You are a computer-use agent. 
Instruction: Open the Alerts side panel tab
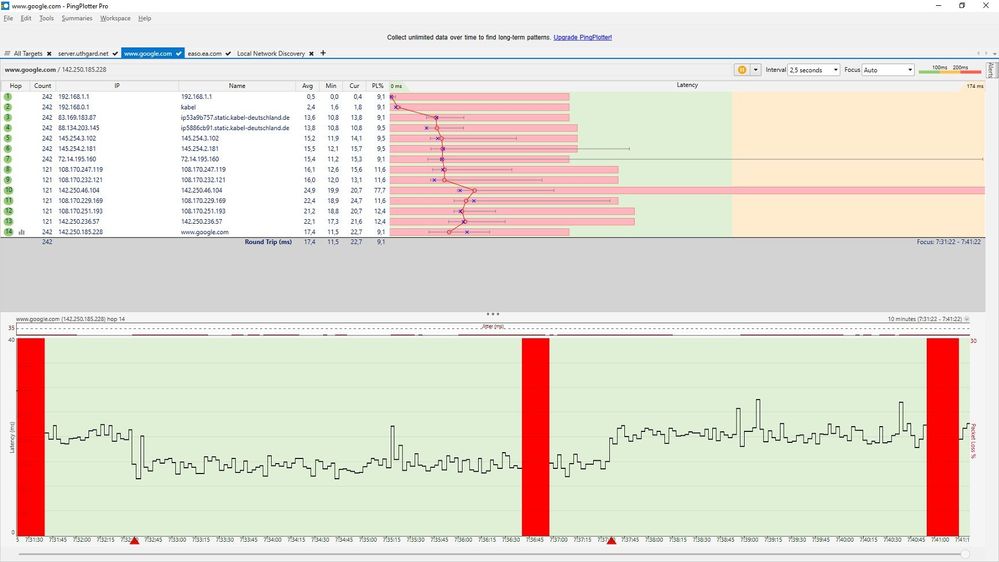pos(990,70)
